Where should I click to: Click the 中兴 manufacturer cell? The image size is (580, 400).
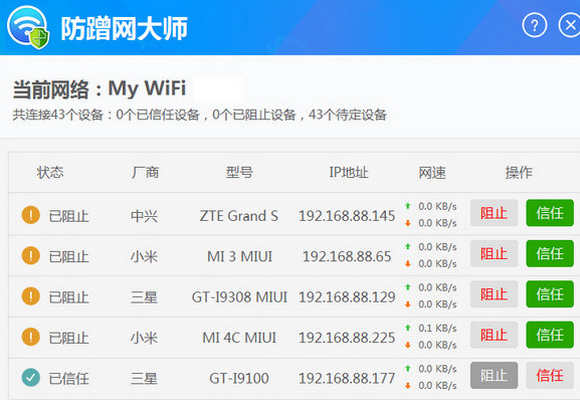tap(144, 216)
